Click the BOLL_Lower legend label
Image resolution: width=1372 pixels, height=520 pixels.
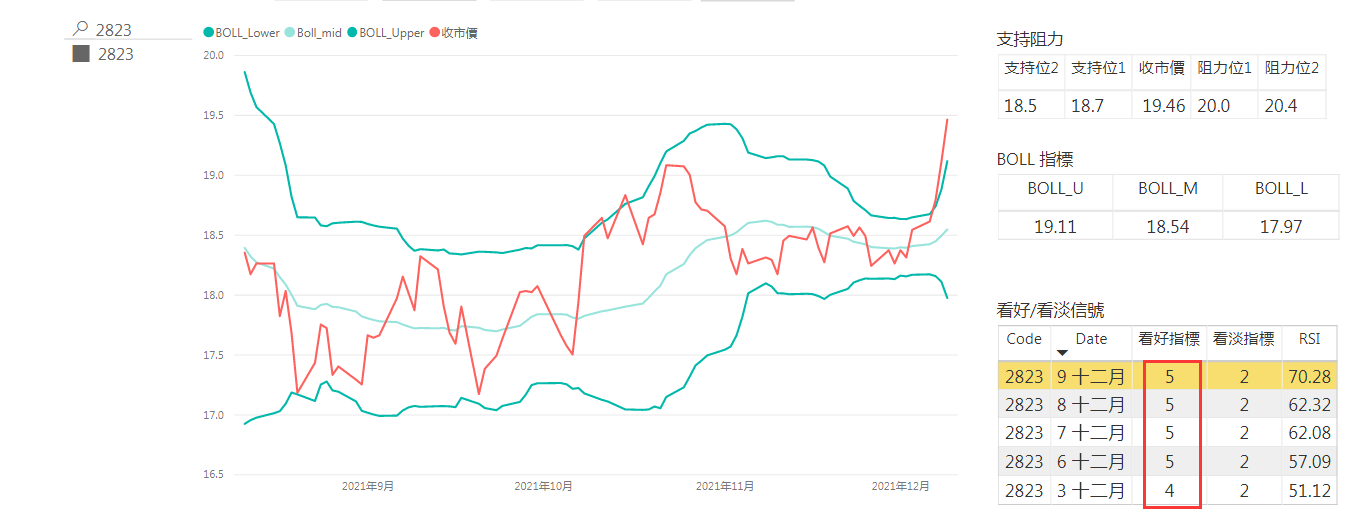click(248, 33)
